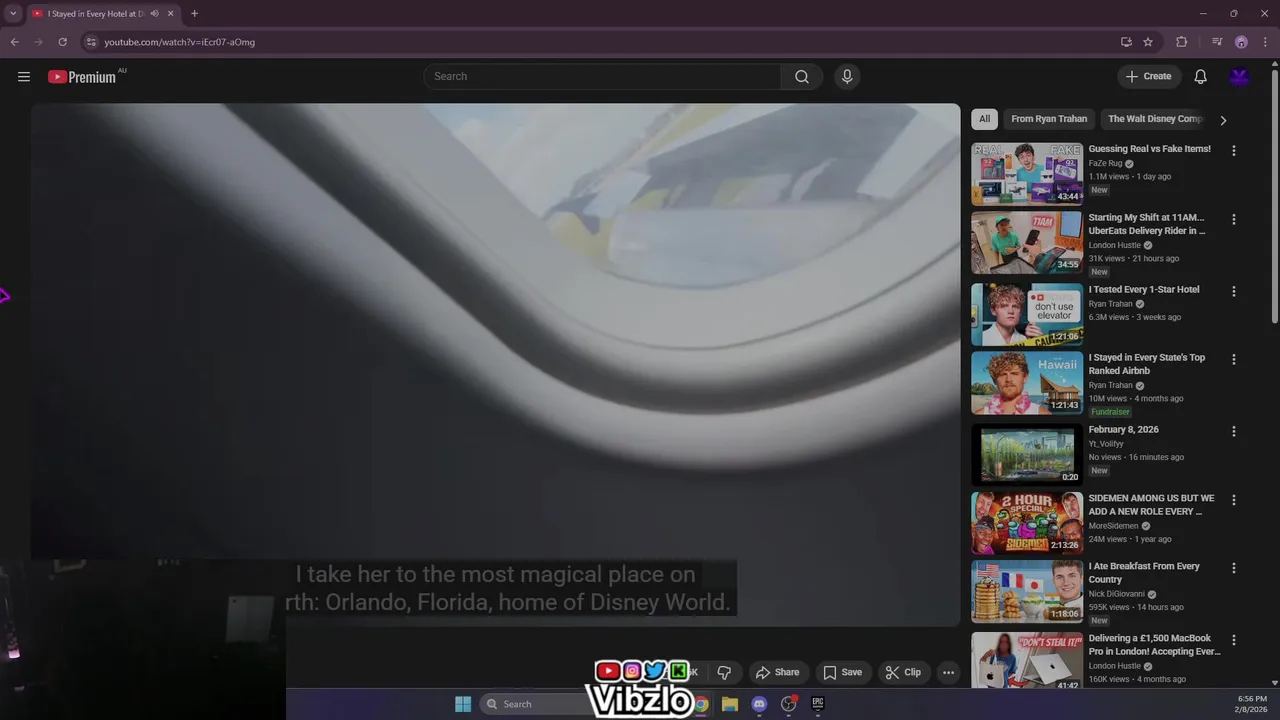Open Epic Games launcher from taskbar
This screenshot has width=1280, height=720.
817,704
